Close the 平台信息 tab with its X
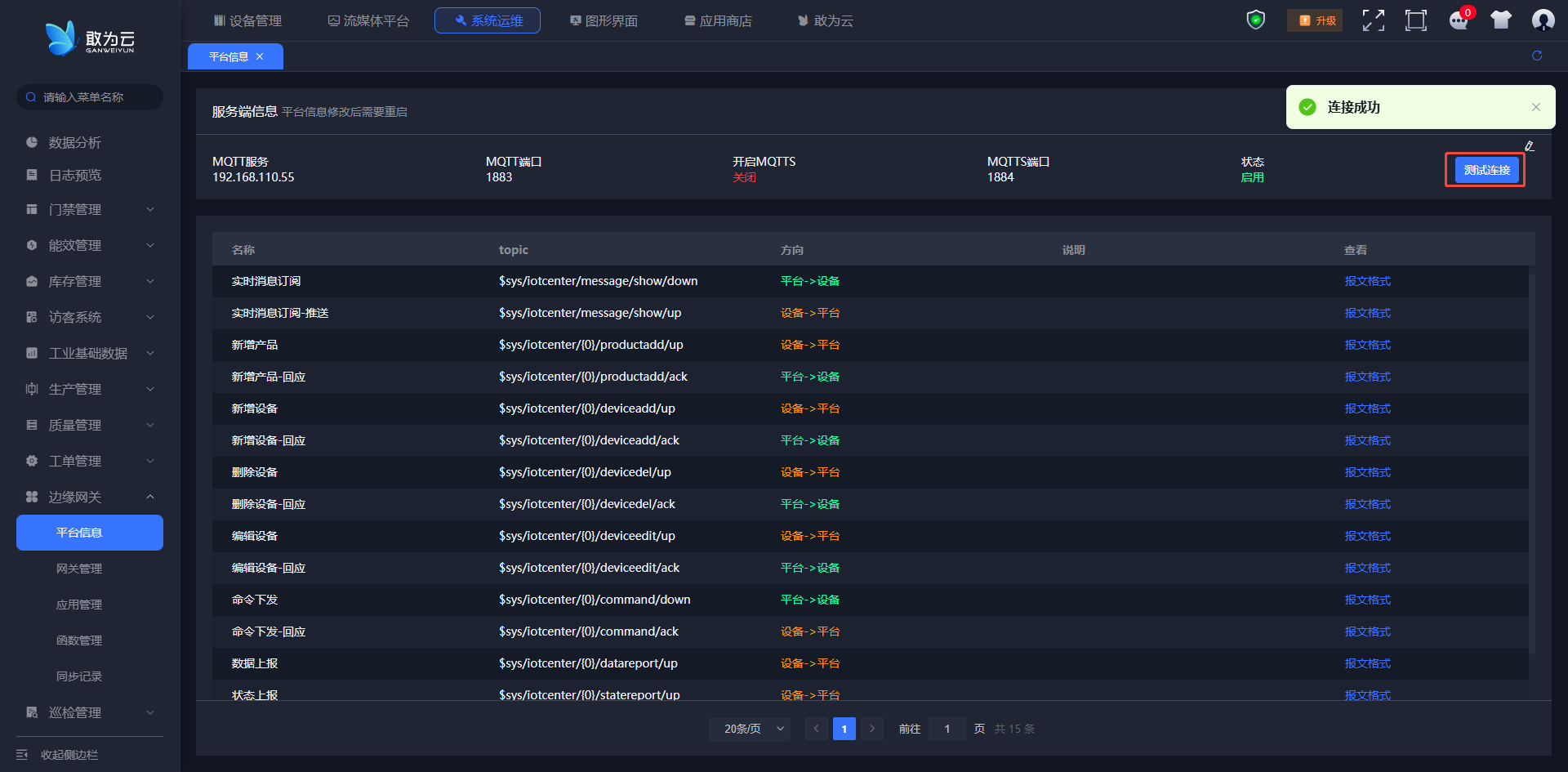Screen dimensions: 1568x772 260,56
